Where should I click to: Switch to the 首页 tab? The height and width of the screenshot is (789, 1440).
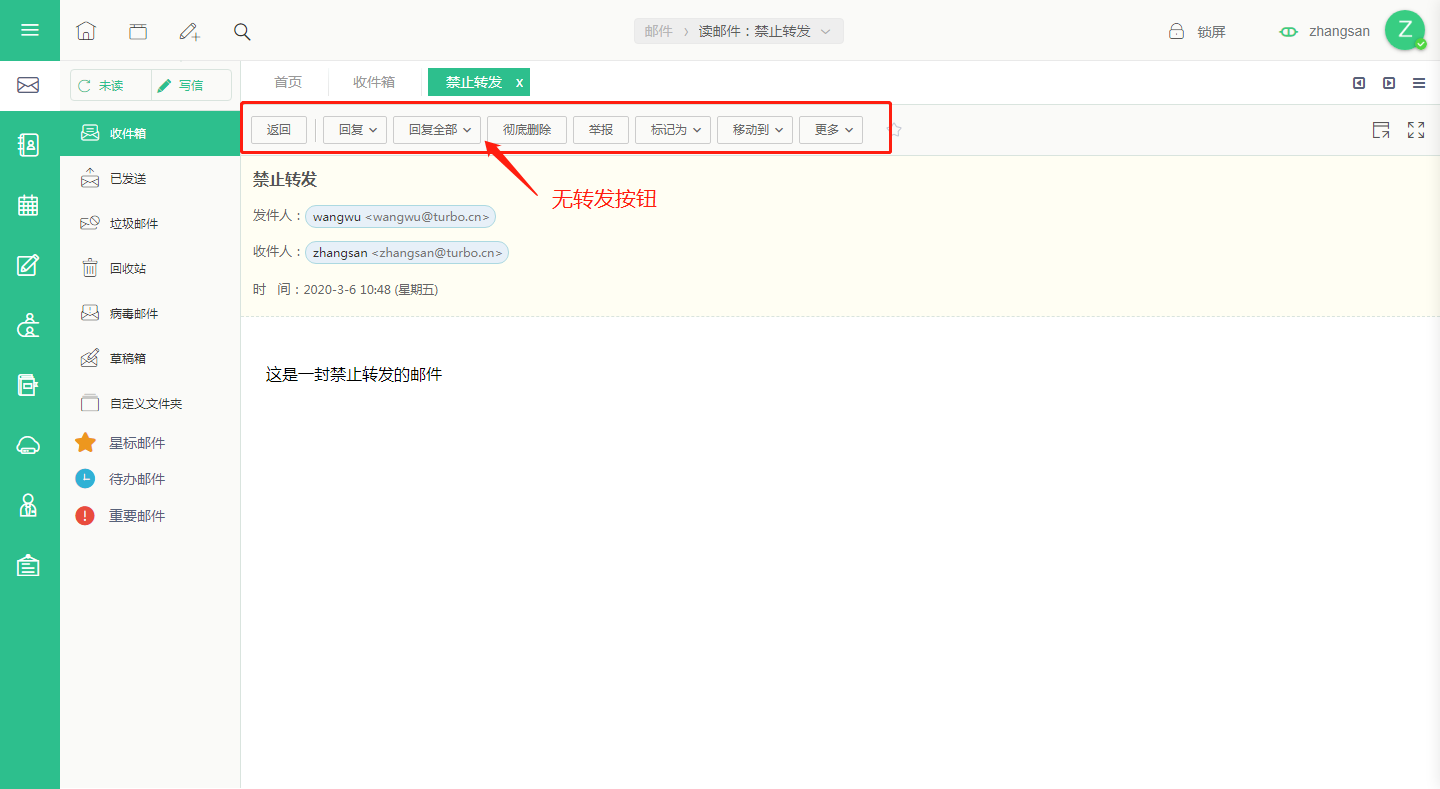[x=288, y=82]
